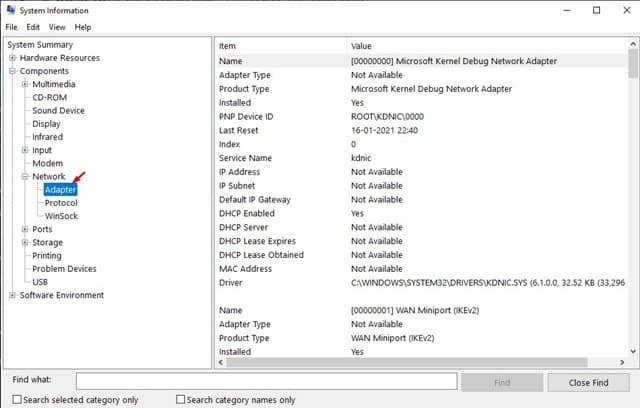Click the 16-01-2021 22:40 value
The image size is (640, 408).
click(x=384, y=131)
